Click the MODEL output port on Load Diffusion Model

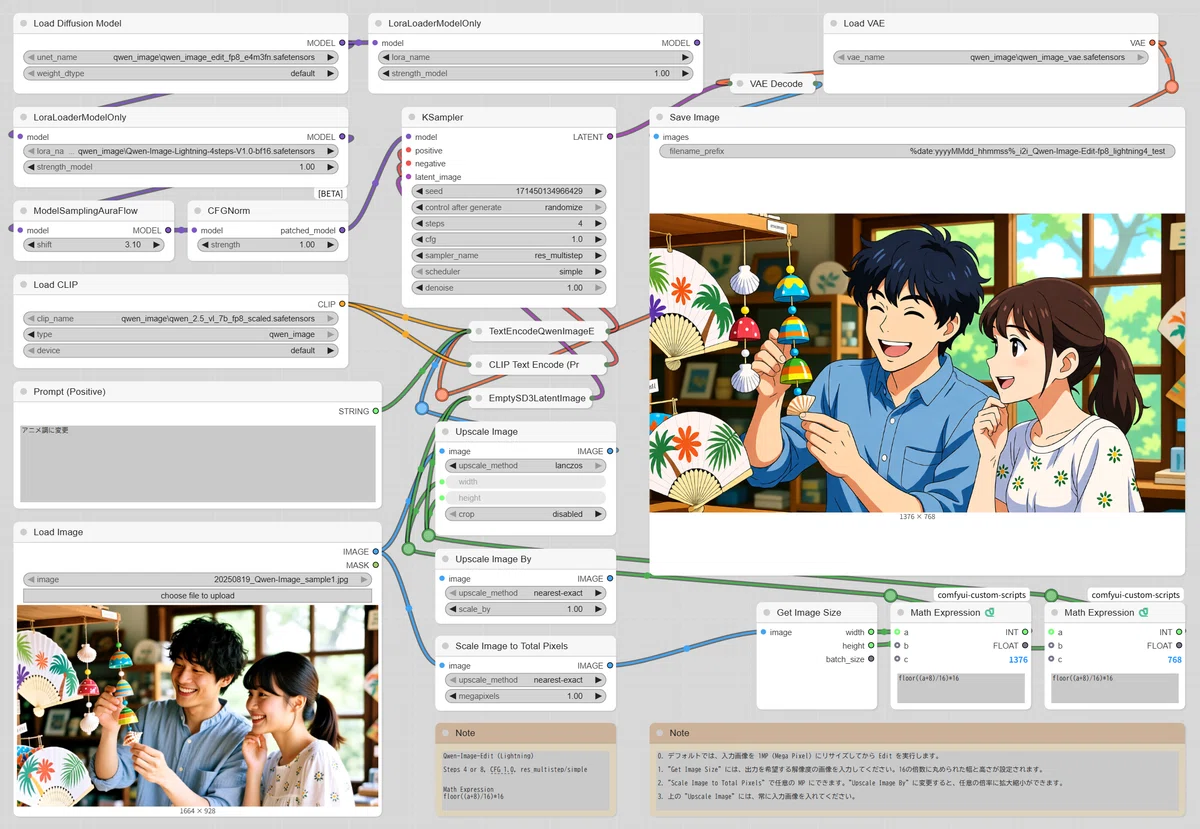click(342, 43)
